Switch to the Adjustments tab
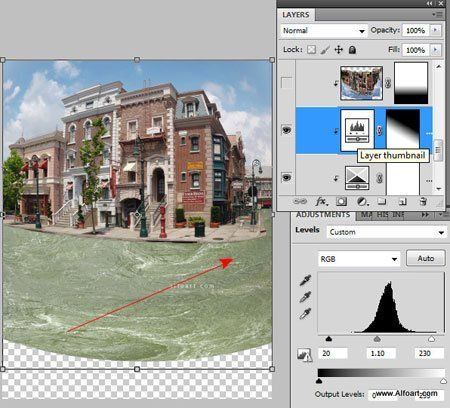The image size is (450, 408). click(323, 215)
